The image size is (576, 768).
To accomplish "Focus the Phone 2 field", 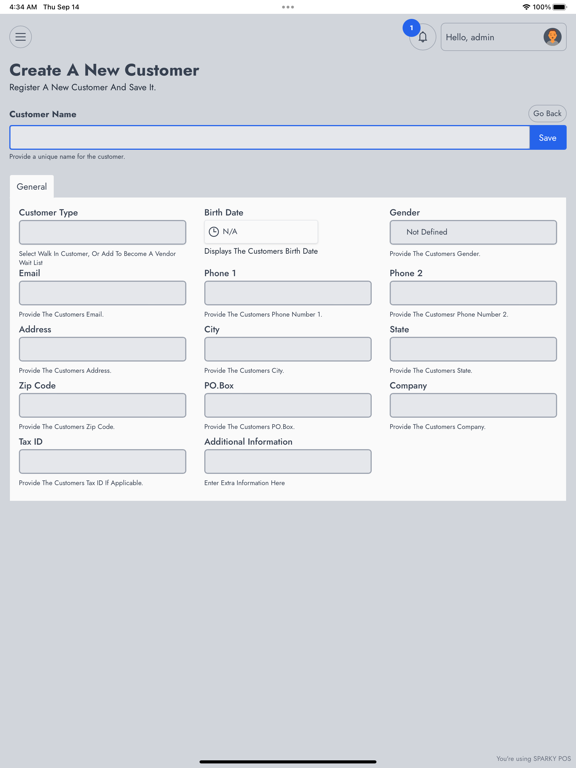I will tap(473, 293).
